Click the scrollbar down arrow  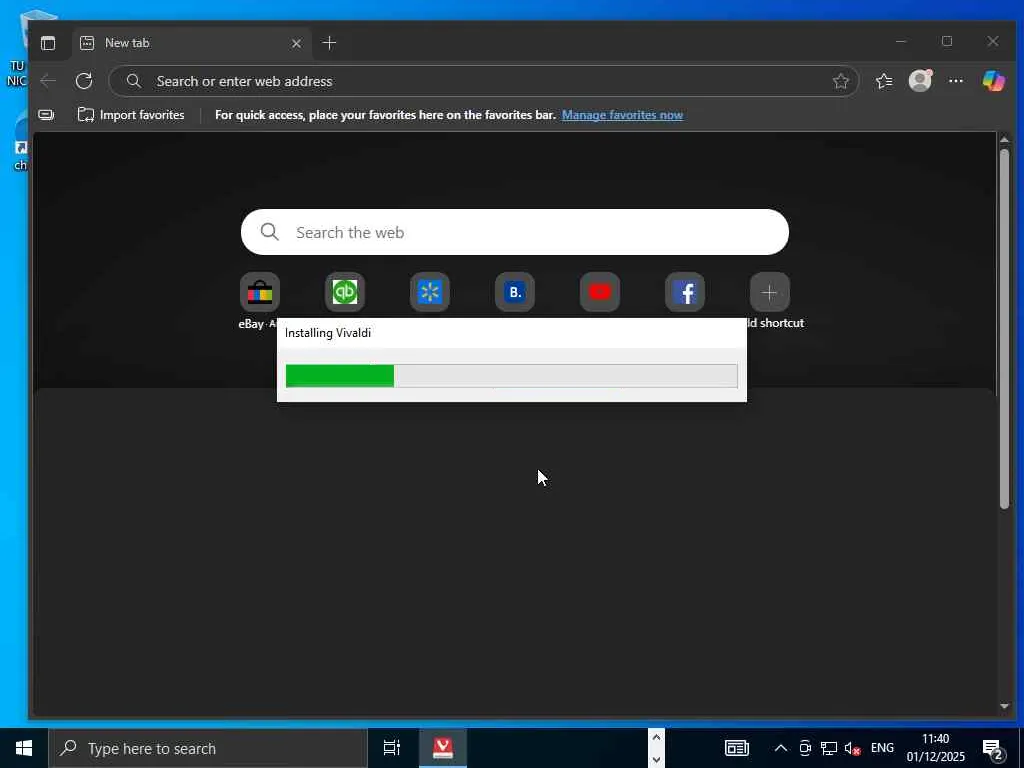(x=1004, y=706)
